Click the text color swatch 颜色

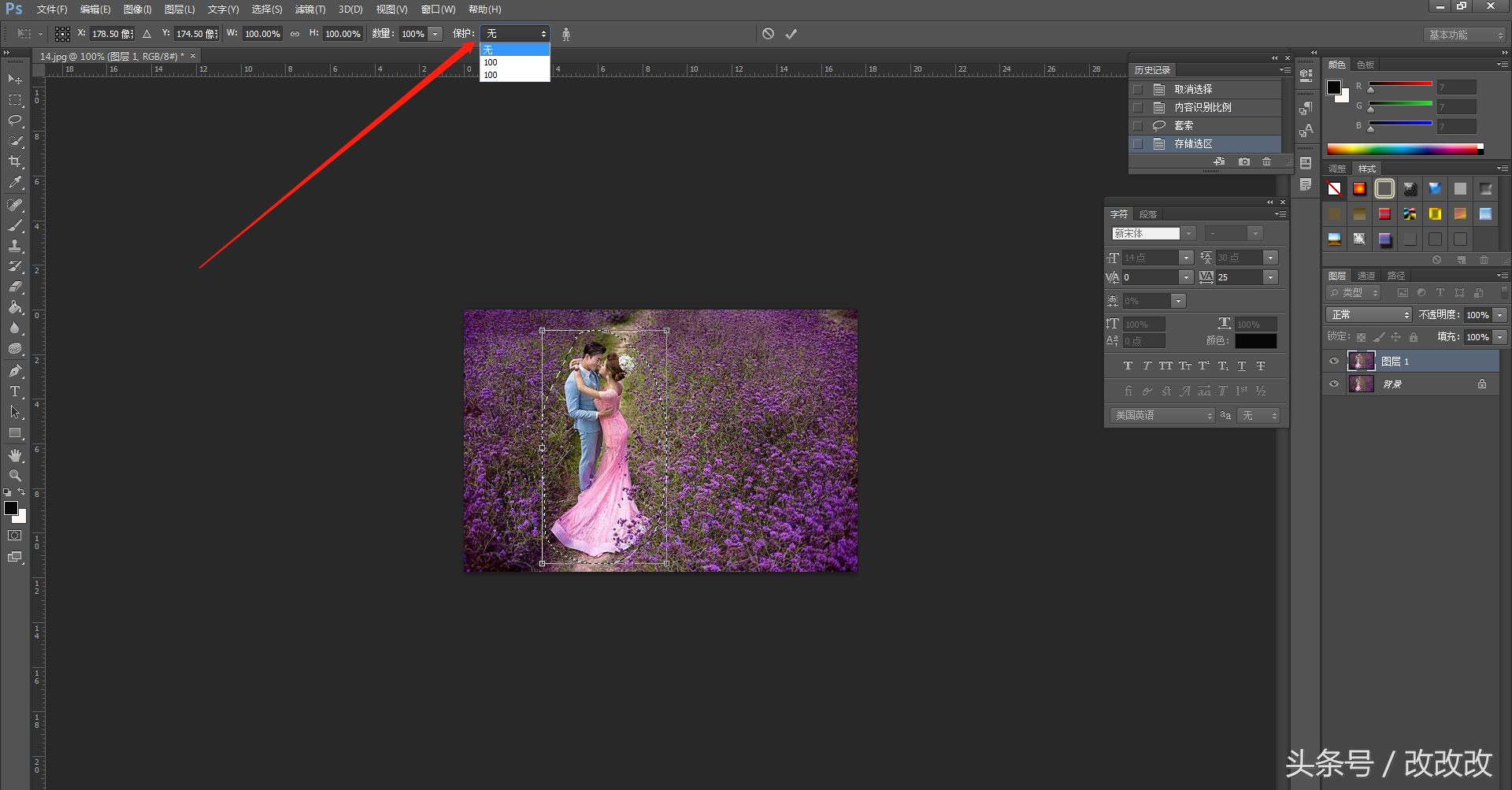tap(1256, 341)
